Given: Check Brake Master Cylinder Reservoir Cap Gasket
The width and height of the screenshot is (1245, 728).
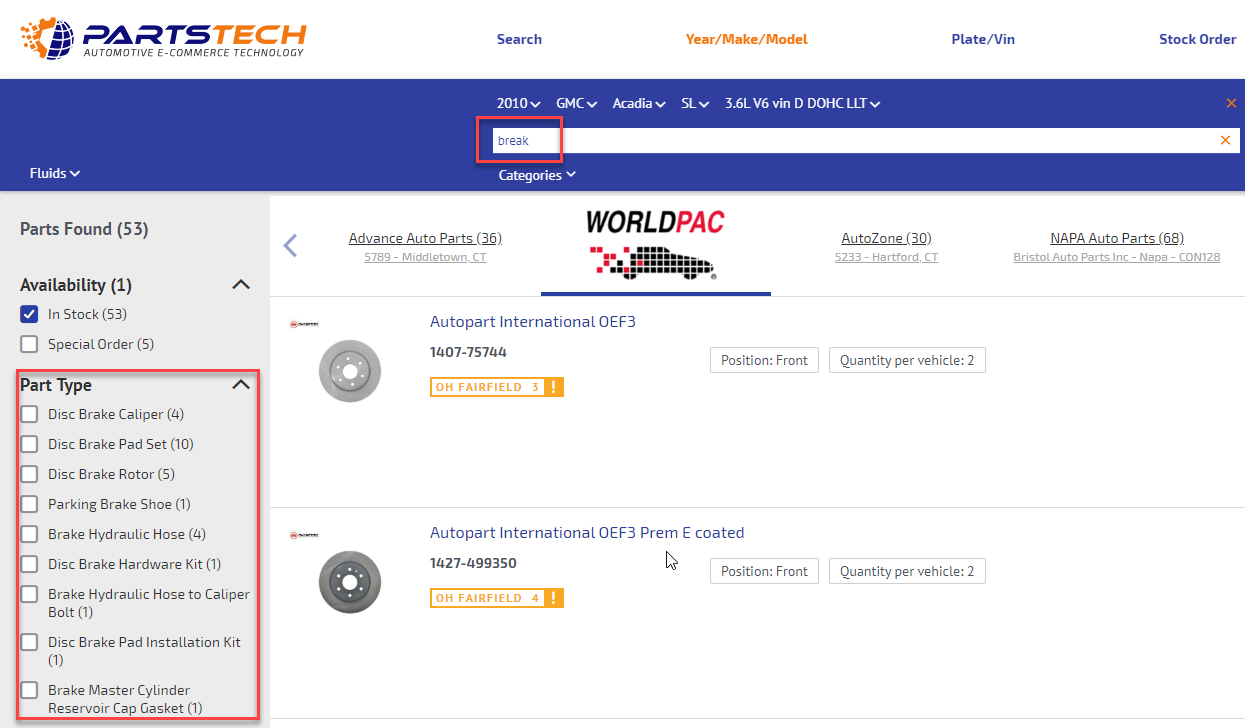Looking at the screenshot, I should (30, 690).
